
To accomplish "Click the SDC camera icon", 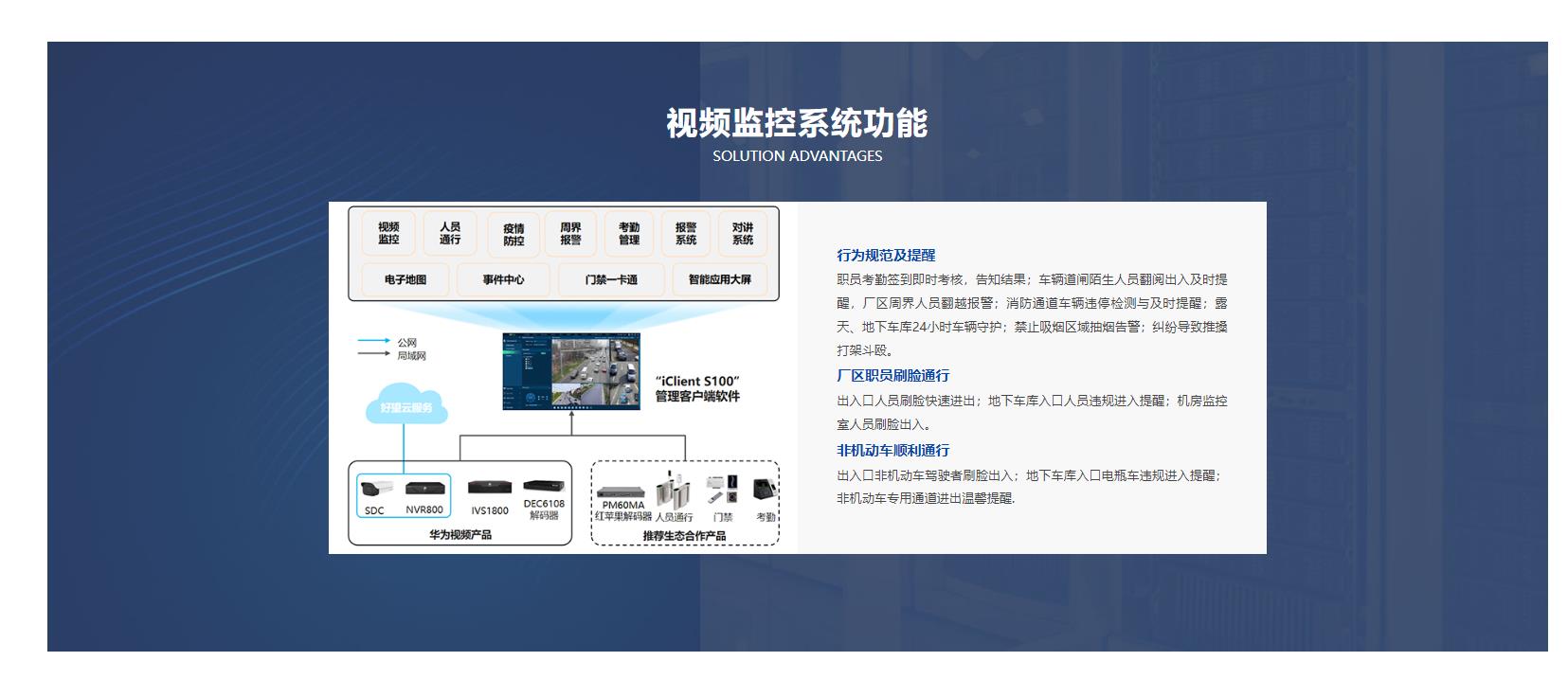I will coord(375,490).
